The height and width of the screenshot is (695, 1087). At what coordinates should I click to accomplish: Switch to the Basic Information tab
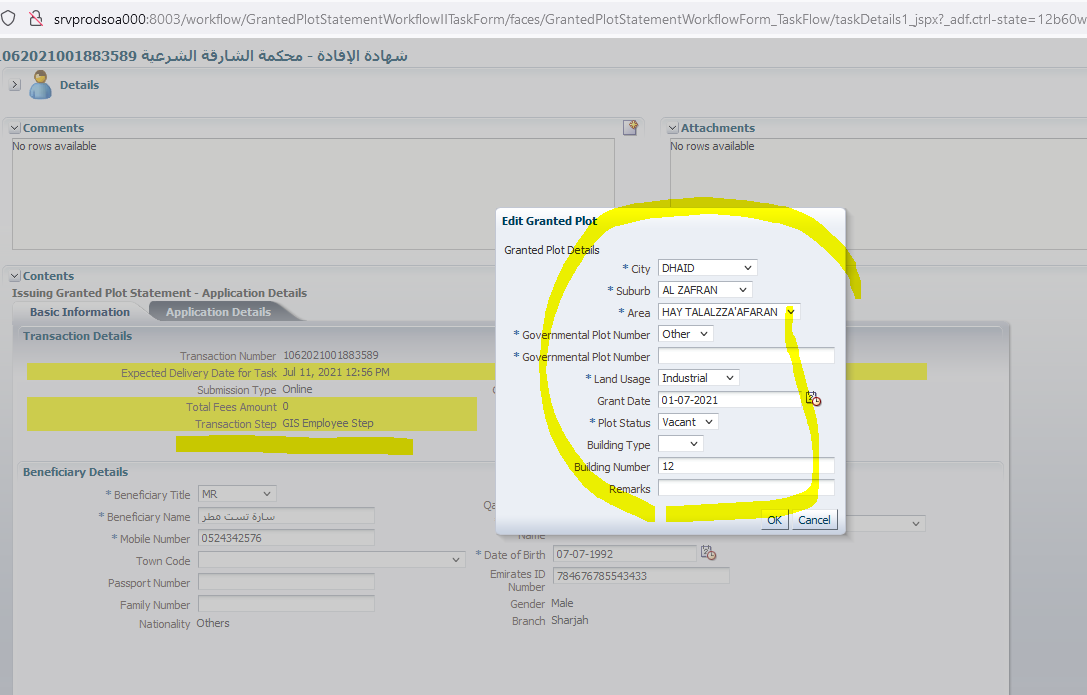[80, 312]
